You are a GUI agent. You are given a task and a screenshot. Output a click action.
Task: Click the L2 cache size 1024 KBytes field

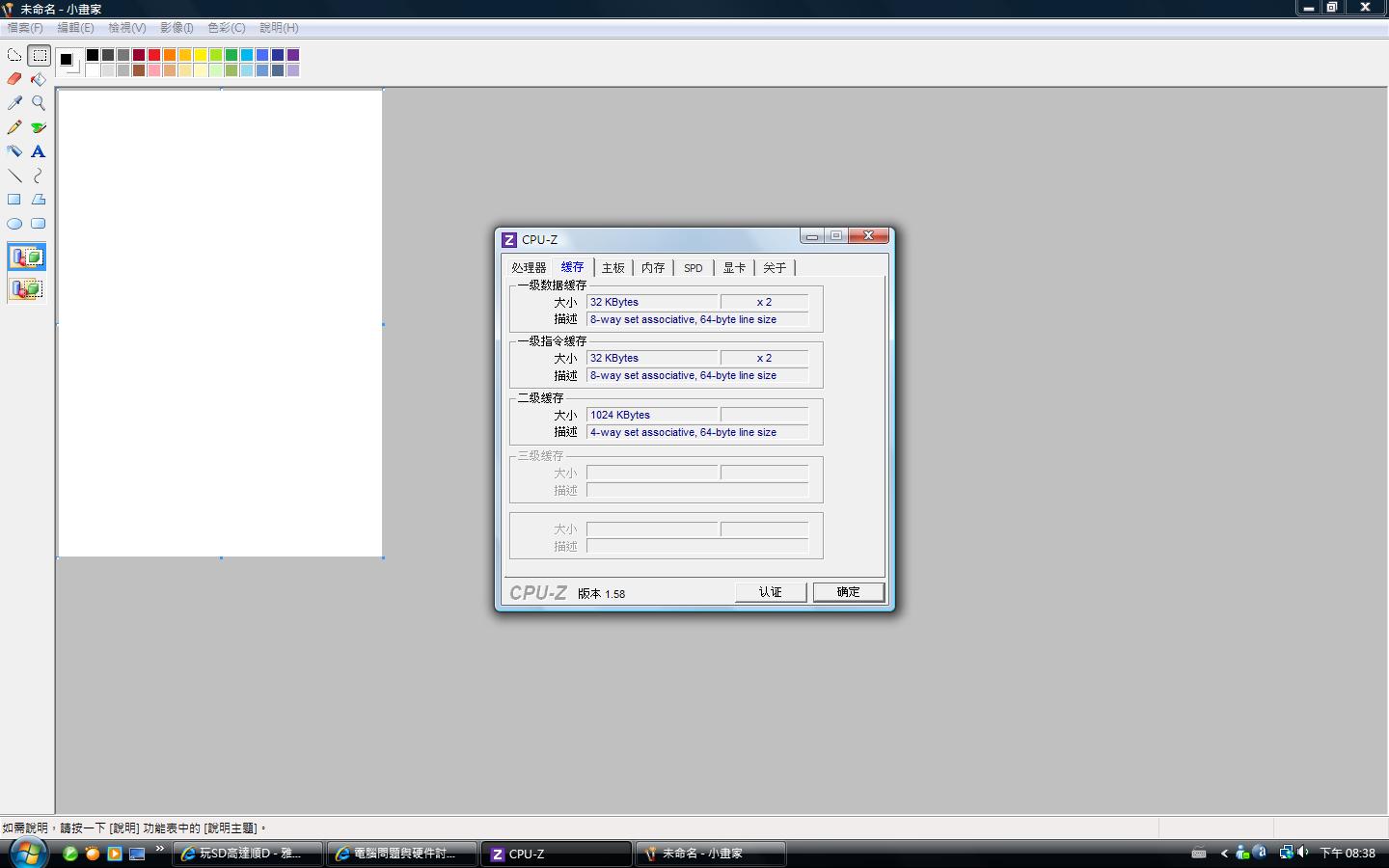tap(652, 415)
